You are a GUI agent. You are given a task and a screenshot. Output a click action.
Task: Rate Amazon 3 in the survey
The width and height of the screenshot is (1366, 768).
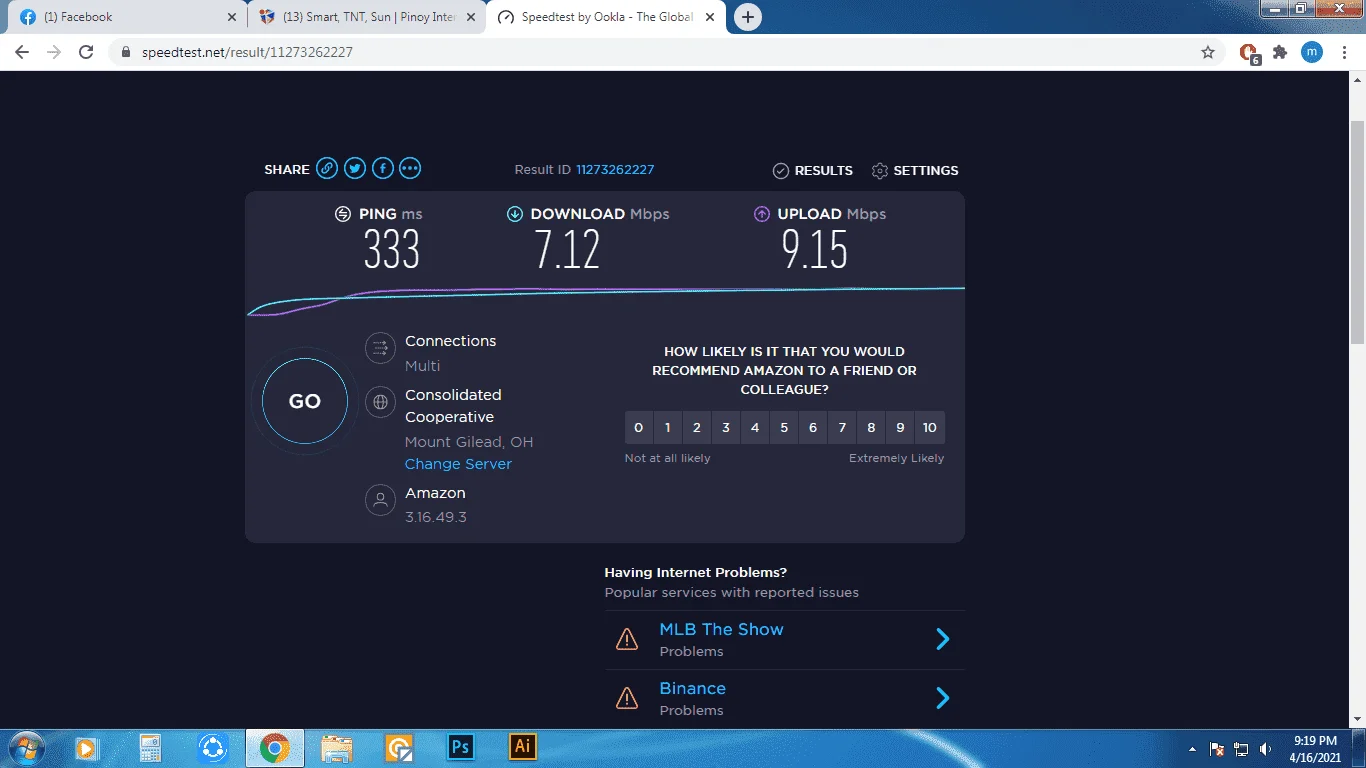tap(726, 427)
